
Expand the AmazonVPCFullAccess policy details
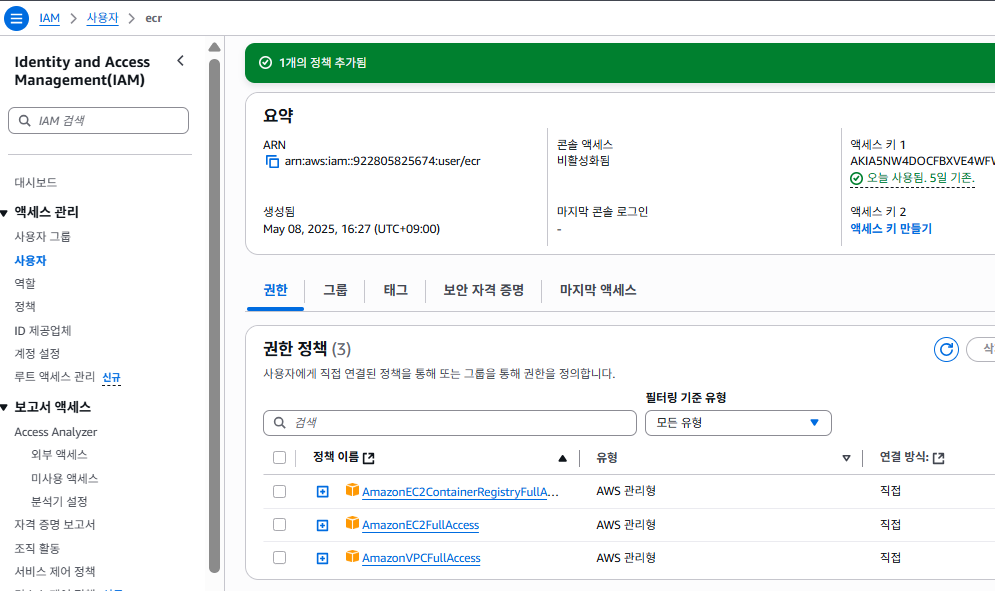(x=322, y=558)
